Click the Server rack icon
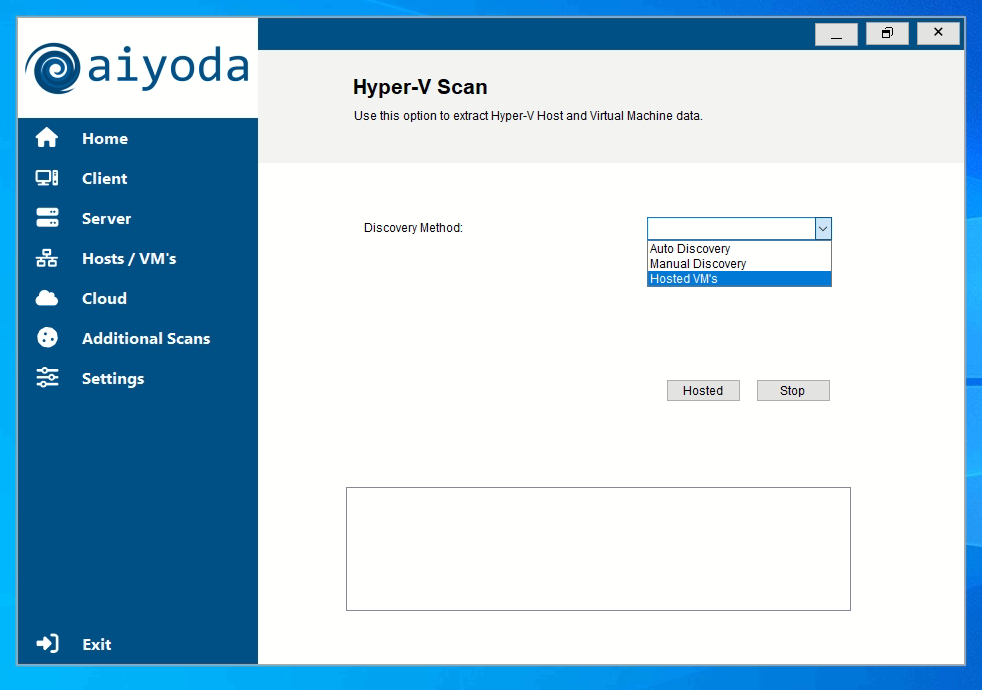Viewport: 982px width, 690px height. pos(47,218)
